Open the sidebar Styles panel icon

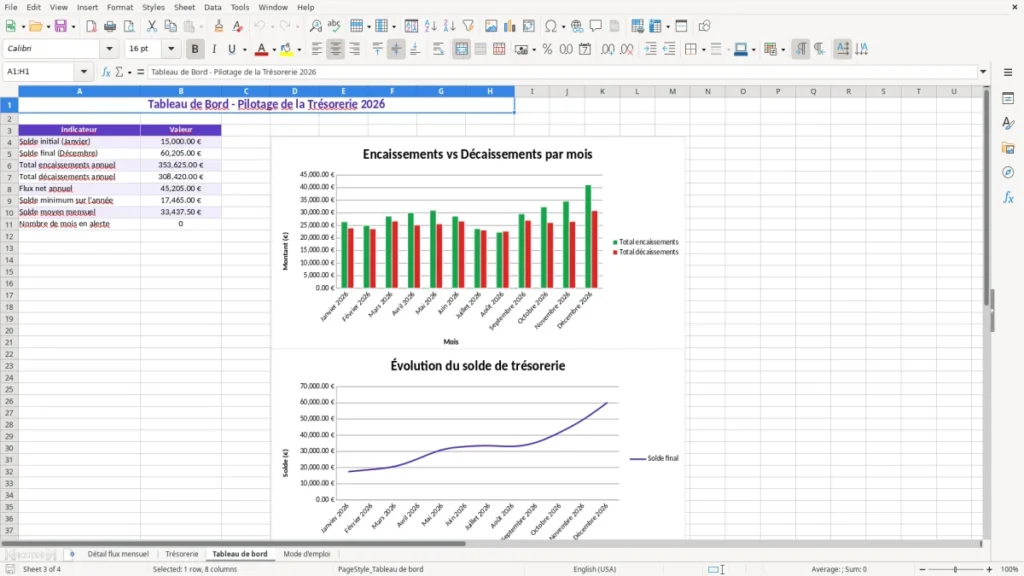(x=1008, y=123)
